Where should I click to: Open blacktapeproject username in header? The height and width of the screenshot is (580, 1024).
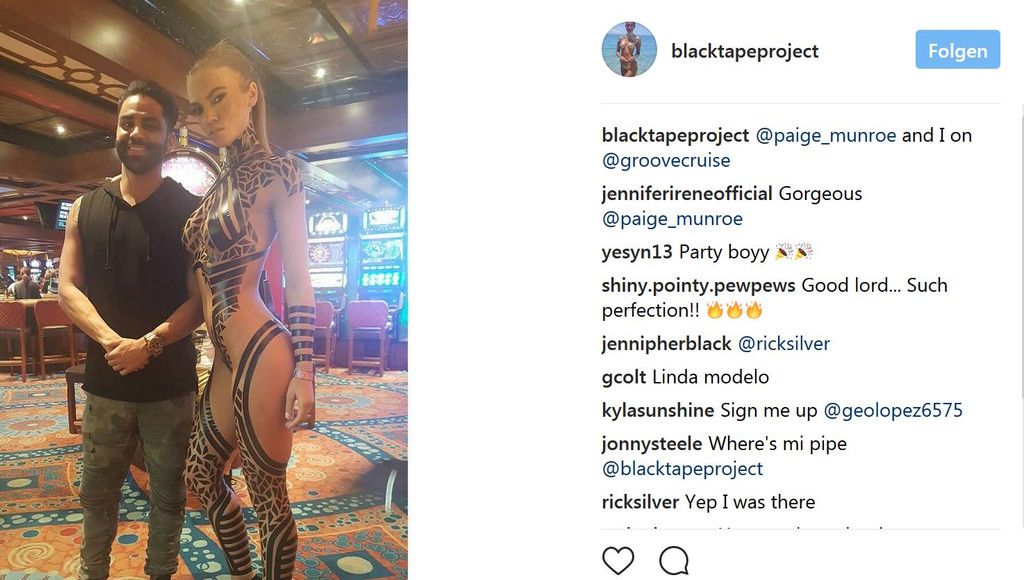[x=744, y=51]
